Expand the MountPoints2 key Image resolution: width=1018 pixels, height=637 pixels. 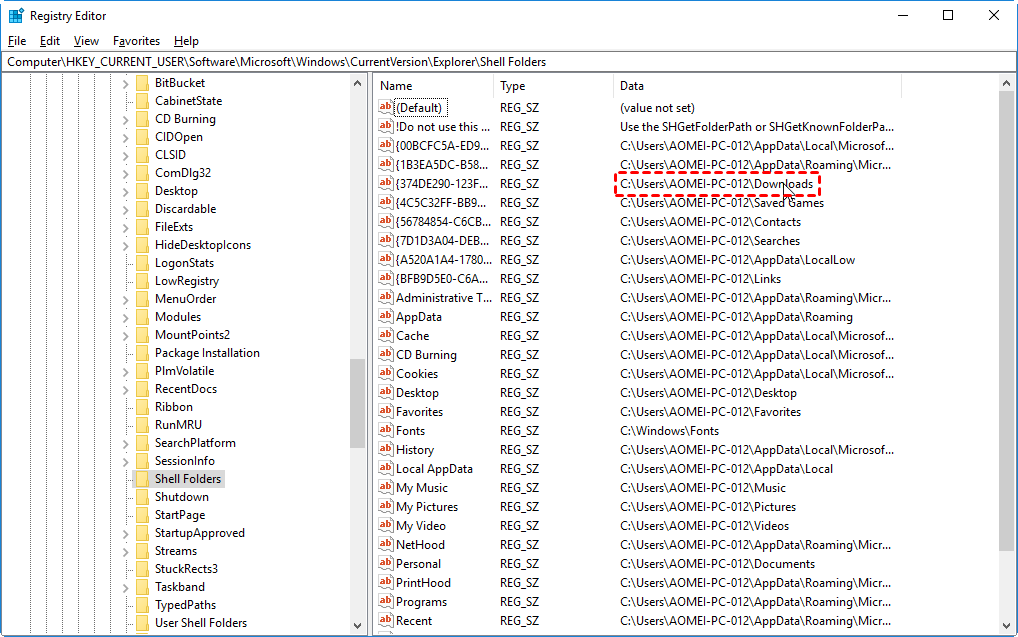[x=126, y=336]
